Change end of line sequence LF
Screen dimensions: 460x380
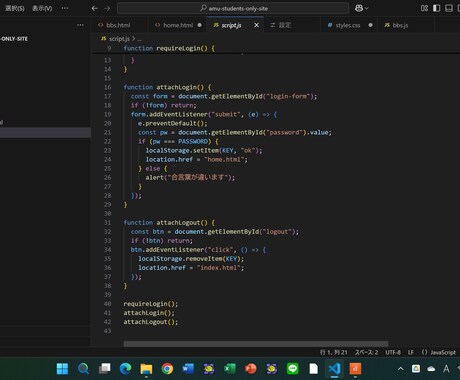[411, 352]
